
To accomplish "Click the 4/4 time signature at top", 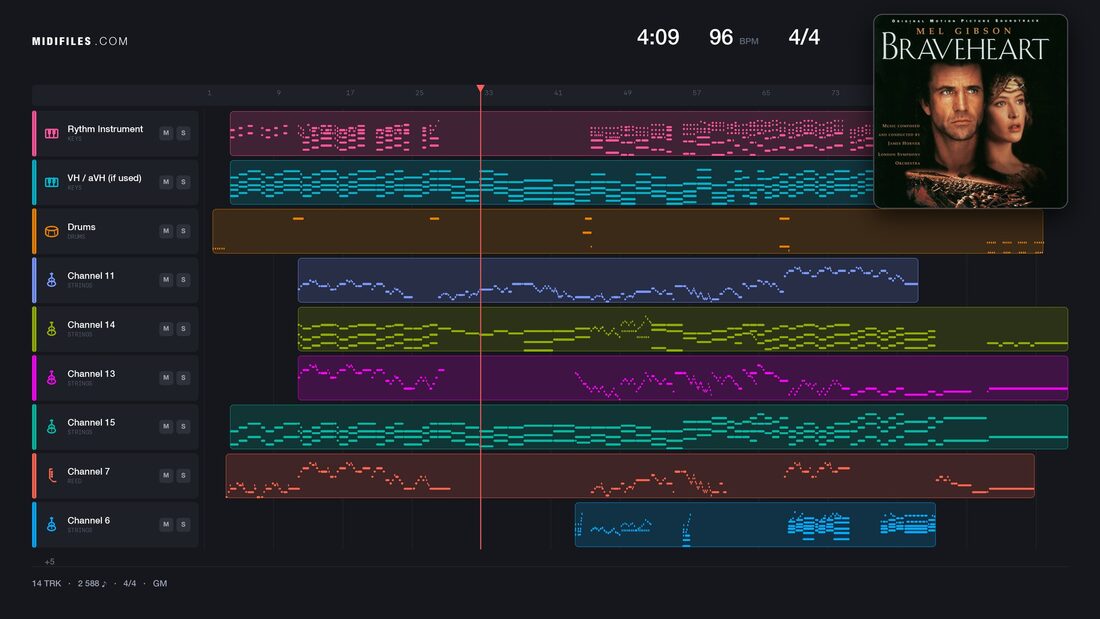I will 804,37.
